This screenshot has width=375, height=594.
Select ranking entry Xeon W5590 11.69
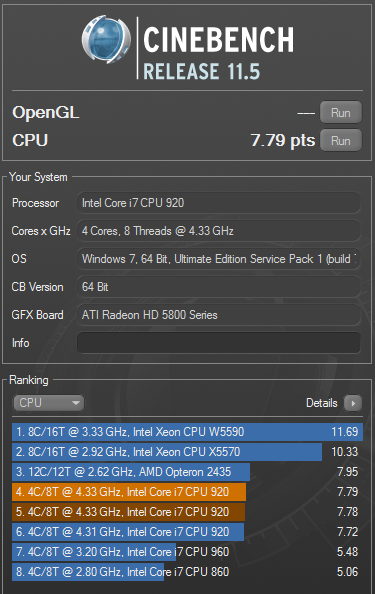[187, 432]
